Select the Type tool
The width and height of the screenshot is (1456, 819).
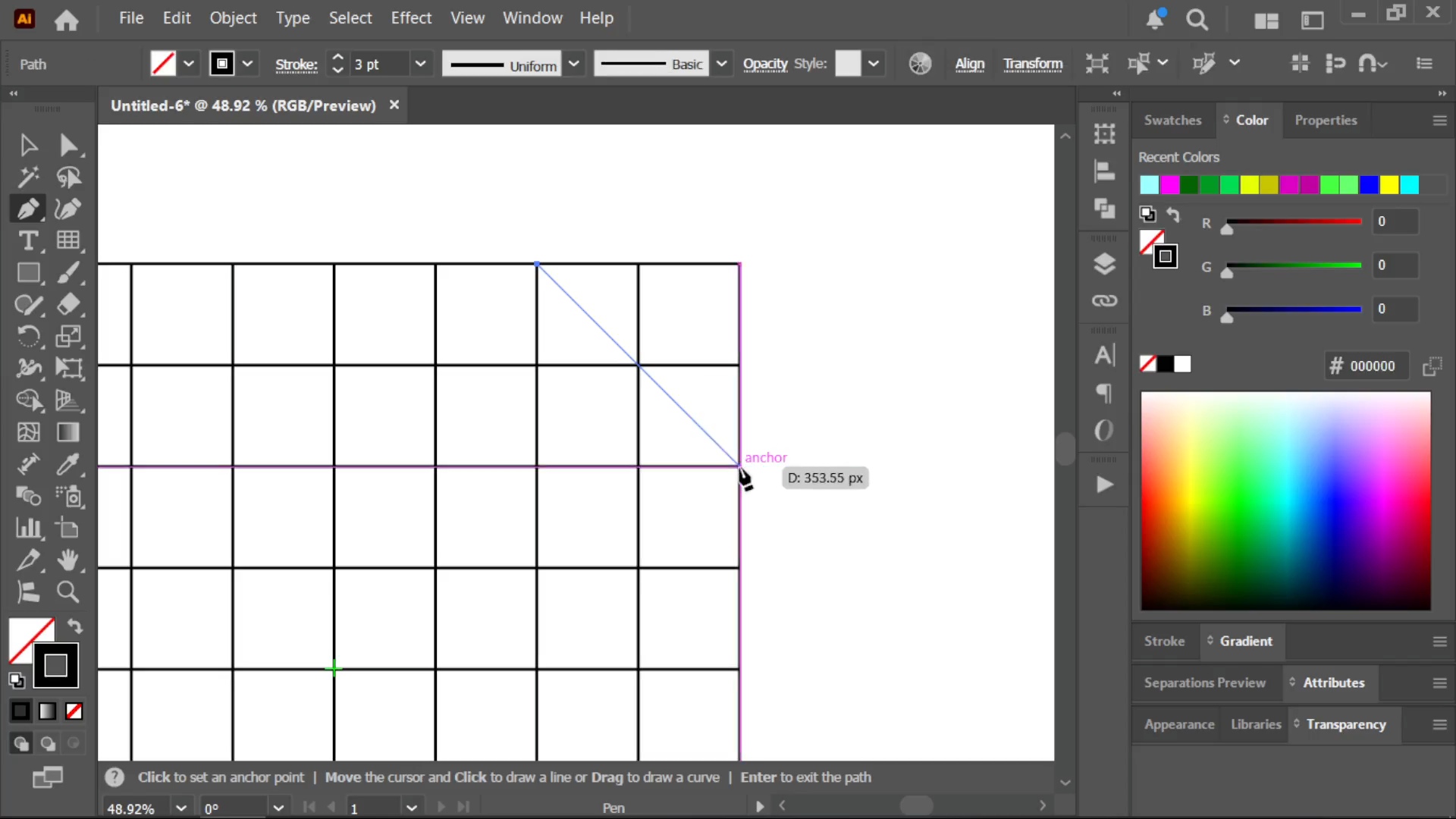click(x=28, y=241)
